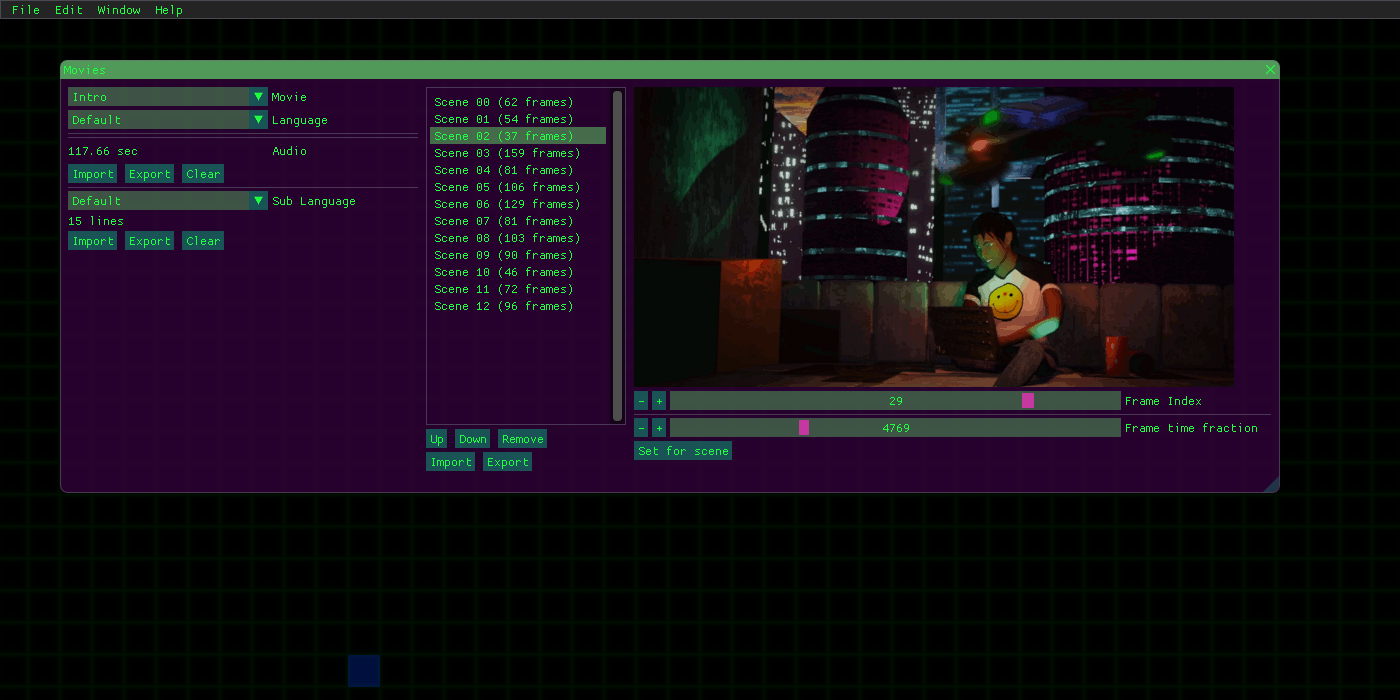Click Export button under Audio
1400x700 pixels.
(150, 174)
